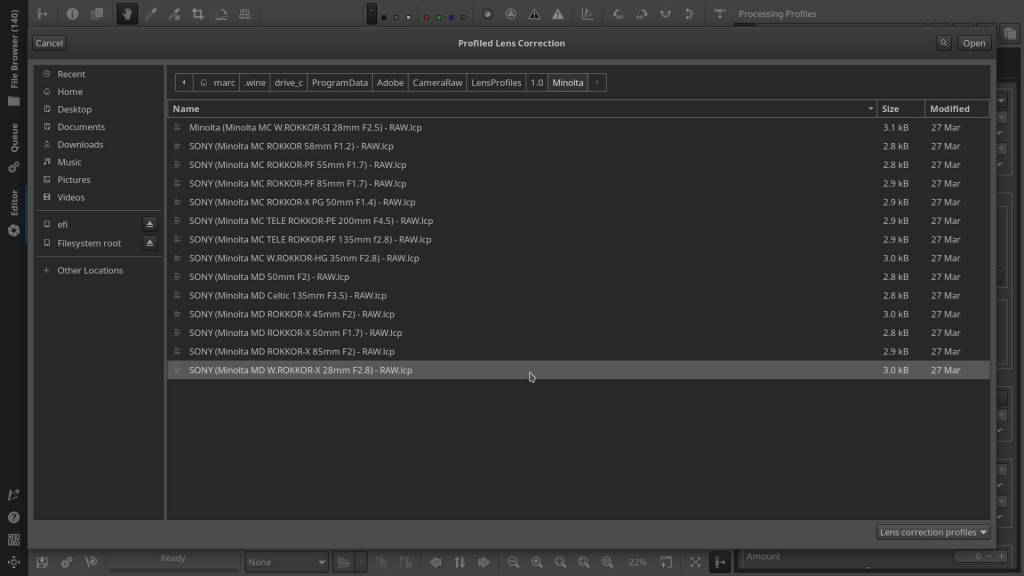The width and height of the screenshot is (1024, 576).
Task: Jump to the LensProfiles breadcrumb folder
Action: [x=496, y=82]
